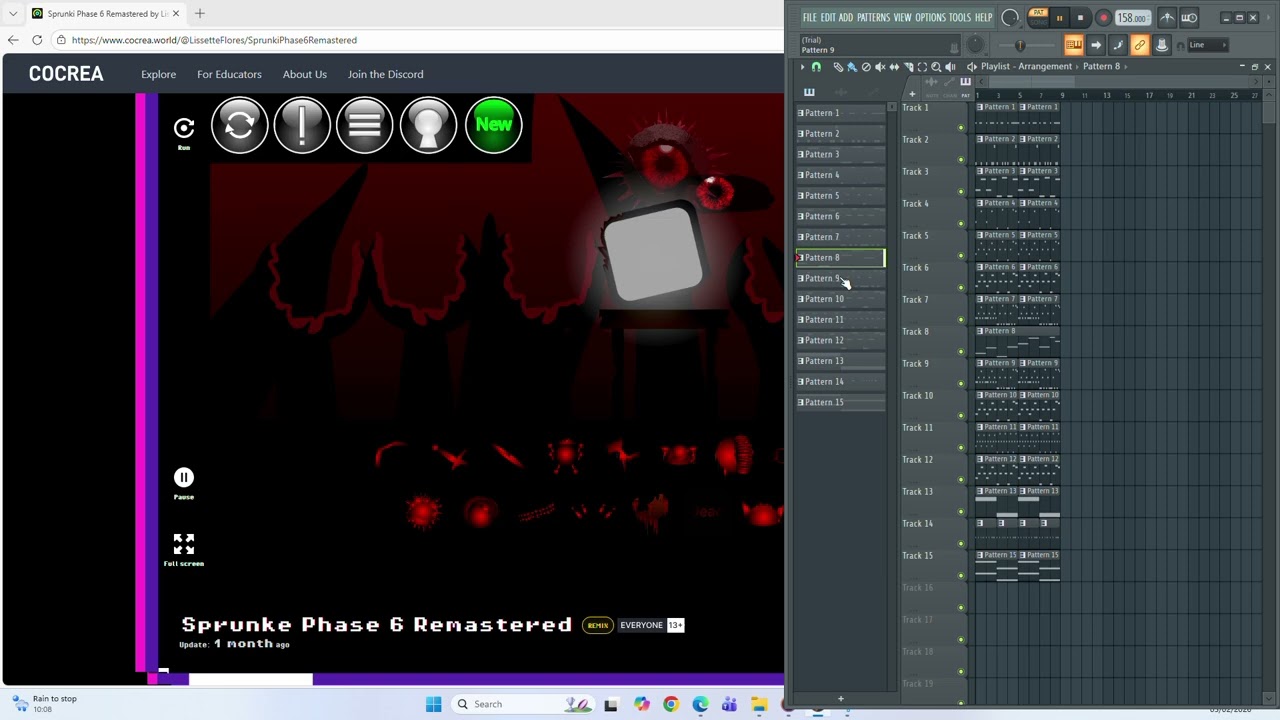Open Windows Start menu
Screen dimensions: 1280x720
[433, 704]
